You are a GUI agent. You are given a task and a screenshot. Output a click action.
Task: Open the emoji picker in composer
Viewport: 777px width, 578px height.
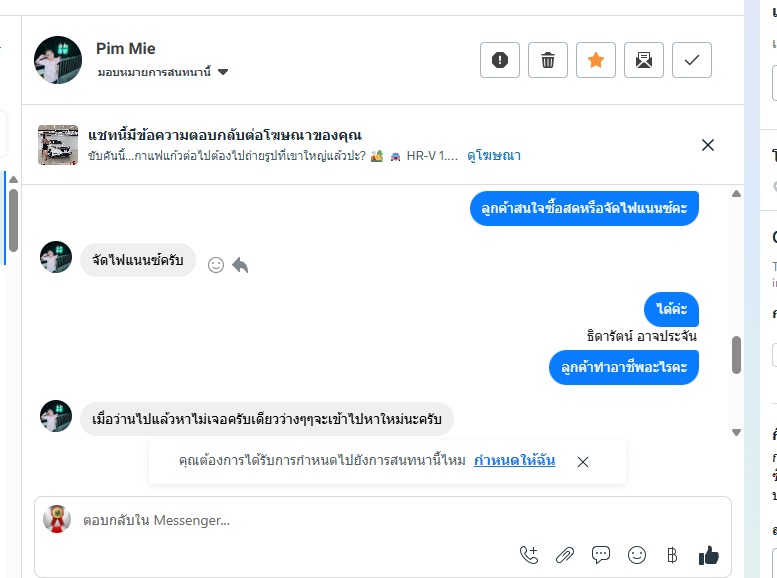click(x=637, y=555)
